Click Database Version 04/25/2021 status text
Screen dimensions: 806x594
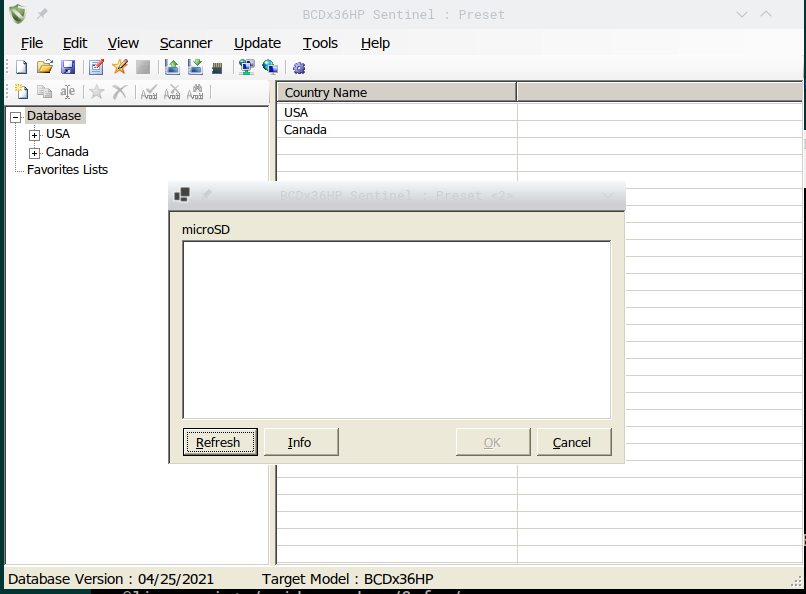(x=111, y=579)
